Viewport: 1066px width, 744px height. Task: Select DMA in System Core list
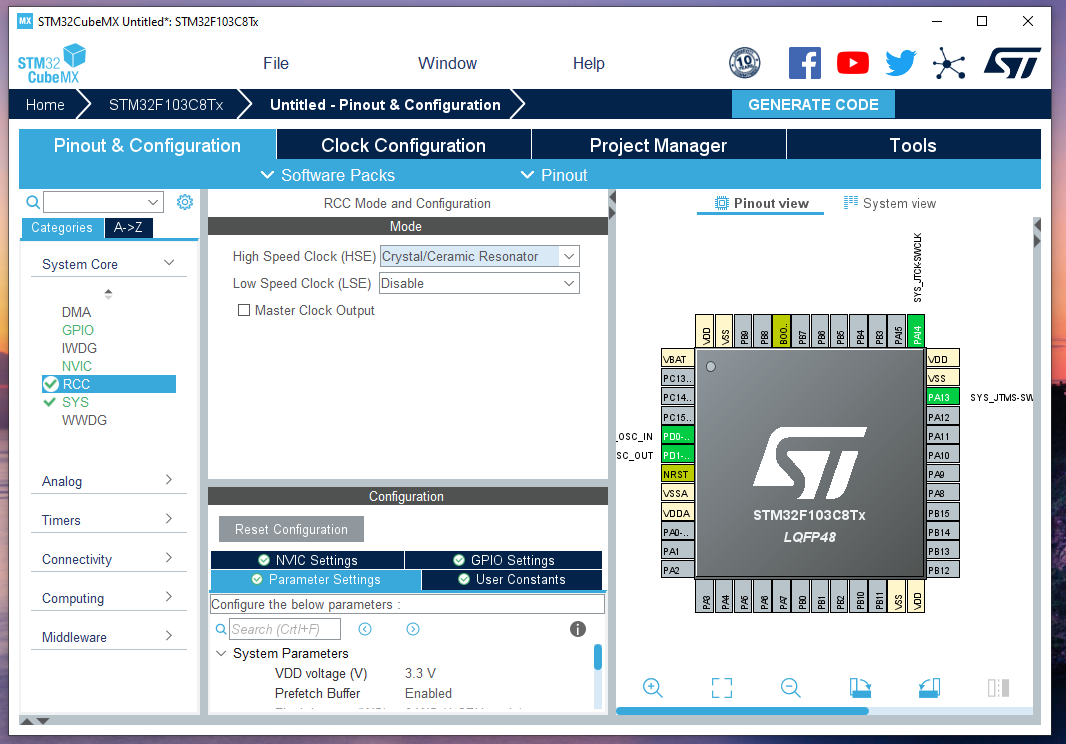click(x=76, y=311)
